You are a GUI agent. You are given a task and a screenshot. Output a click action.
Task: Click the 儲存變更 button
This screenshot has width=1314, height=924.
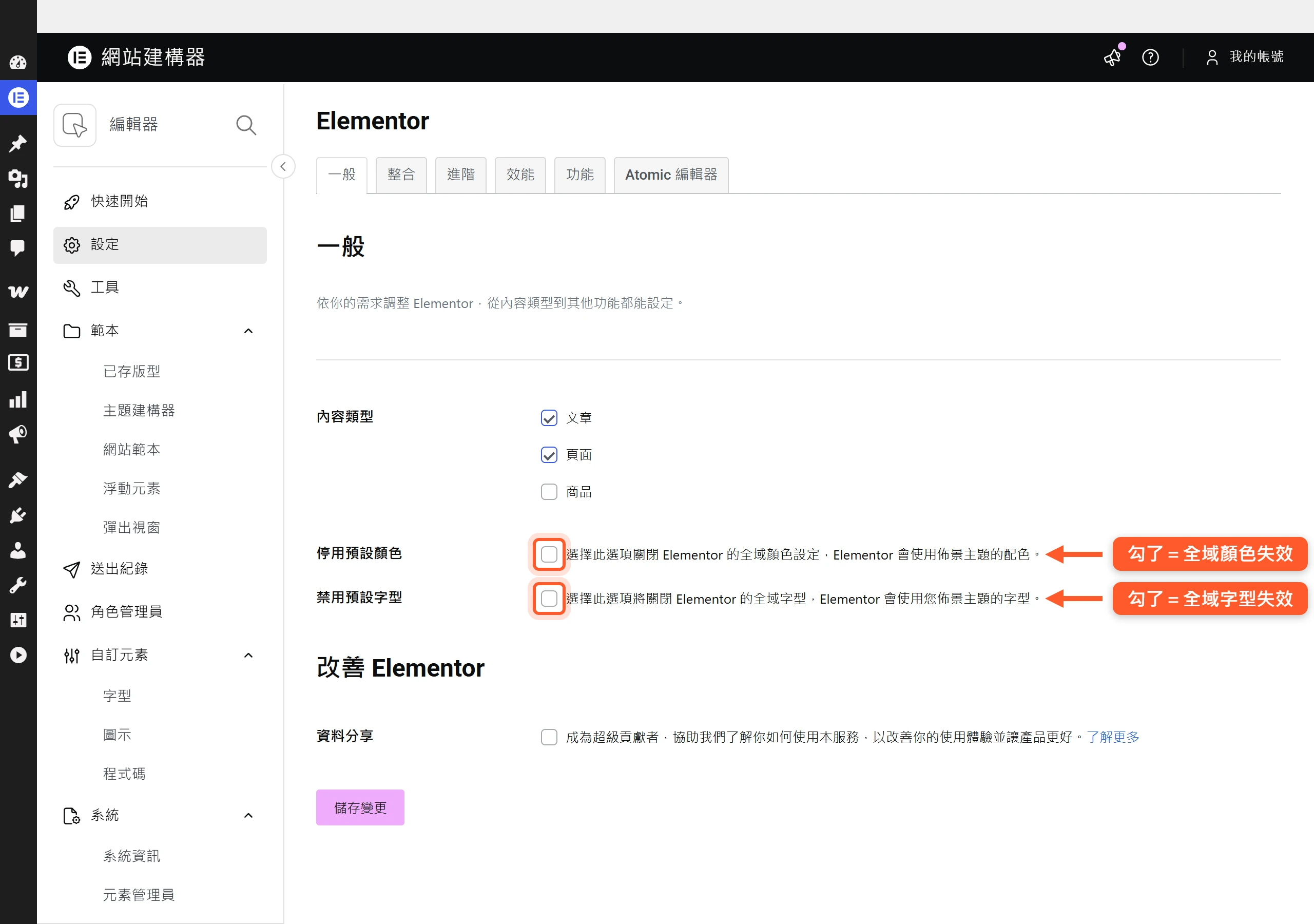point(360,807)
